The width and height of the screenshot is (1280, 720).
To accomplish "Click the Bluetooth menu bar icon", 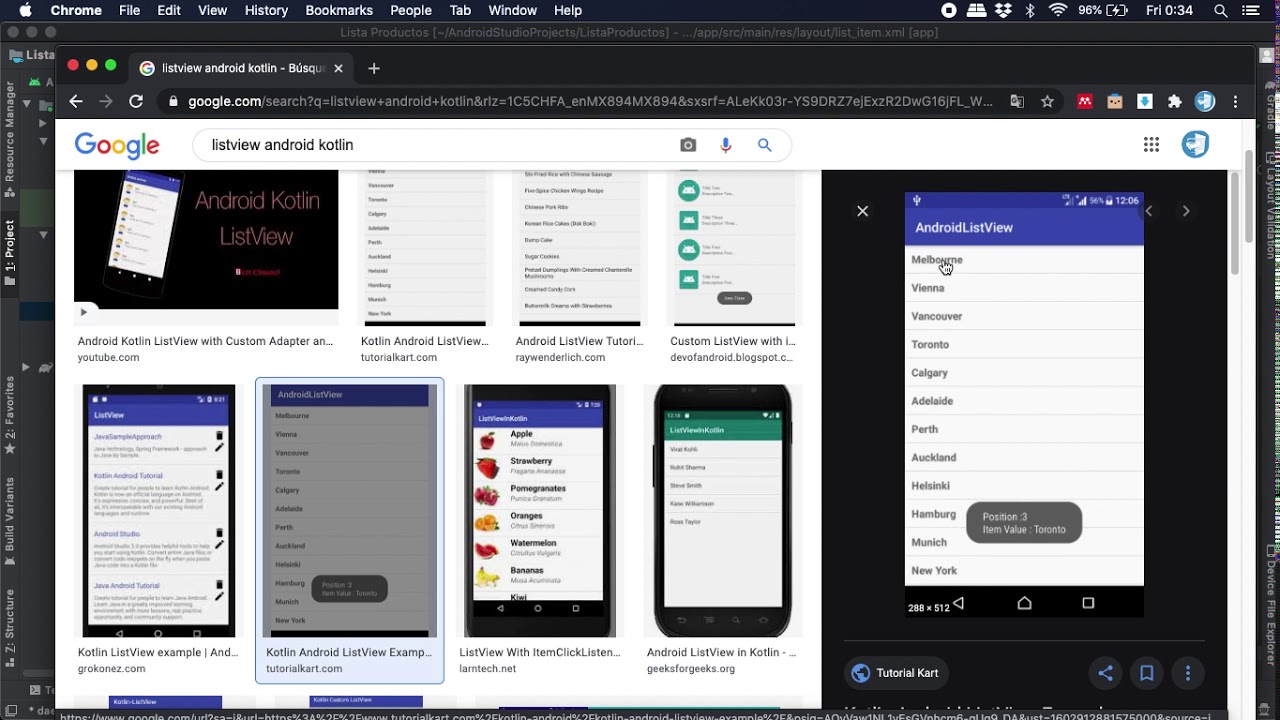I will click(x=1030, y=10).
